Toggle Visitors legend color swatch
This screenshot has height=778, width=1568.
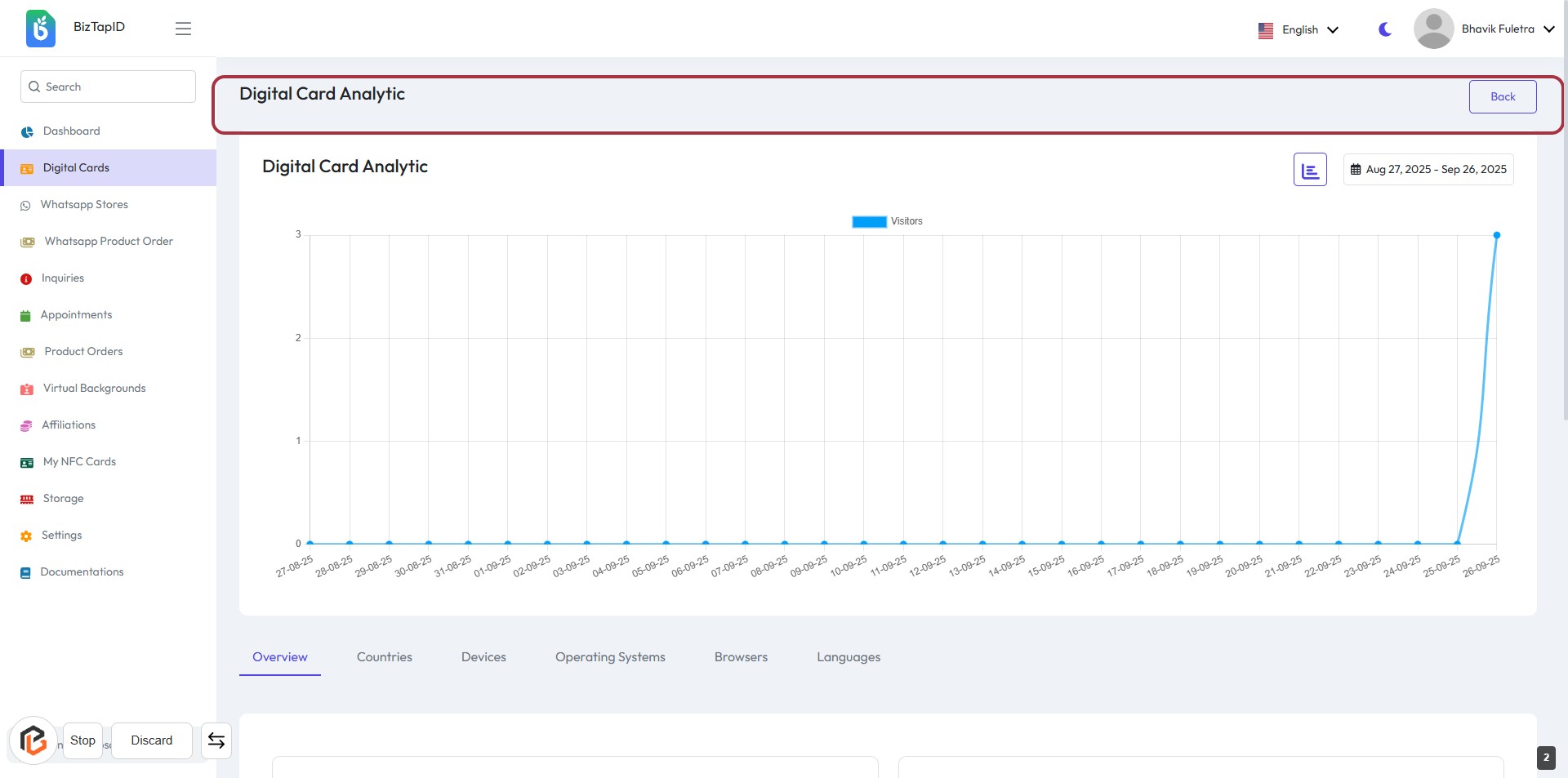coord(869,222)
